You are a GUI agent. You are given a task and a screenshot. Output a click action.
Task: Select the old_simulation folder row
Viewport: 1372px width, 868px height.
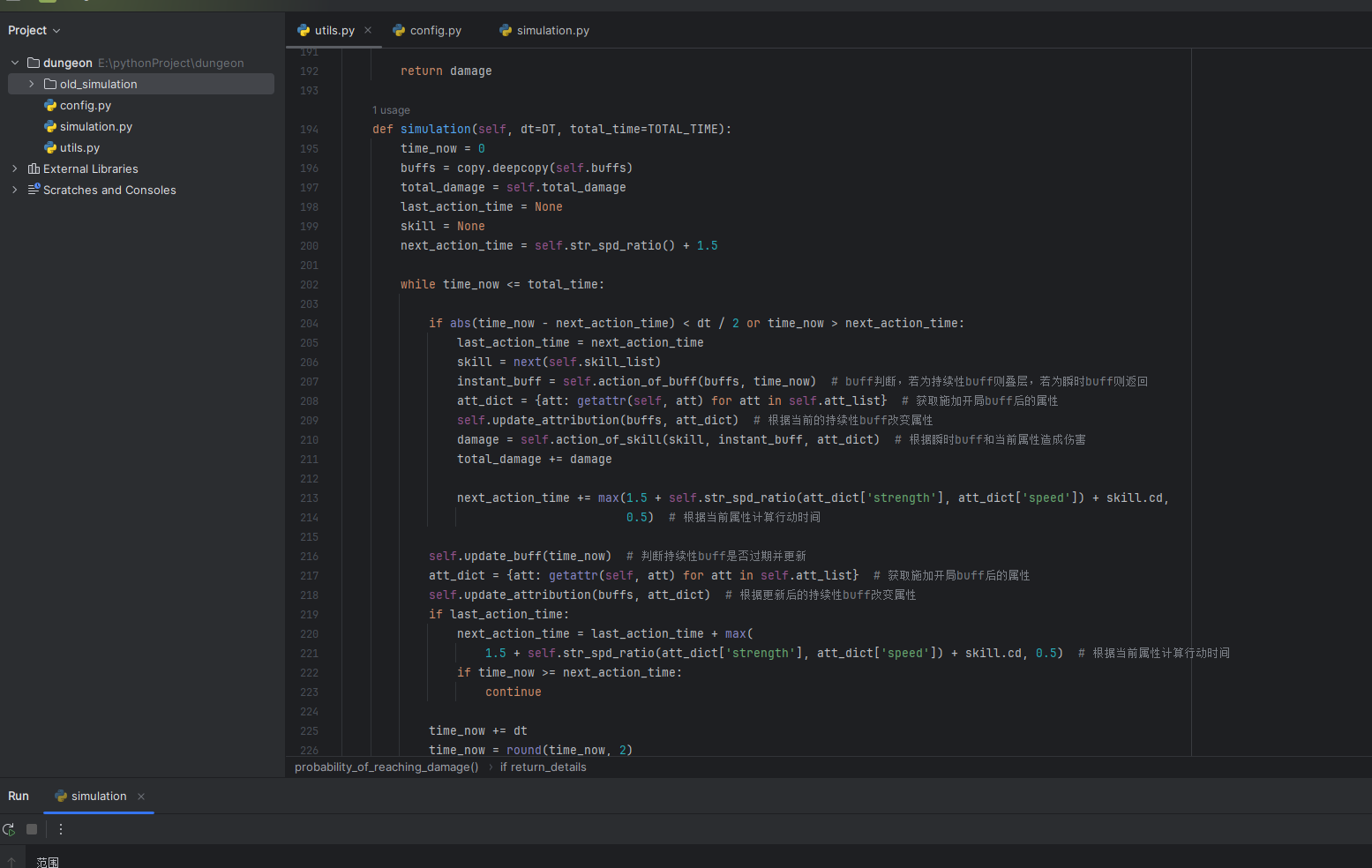coord(141,84)
